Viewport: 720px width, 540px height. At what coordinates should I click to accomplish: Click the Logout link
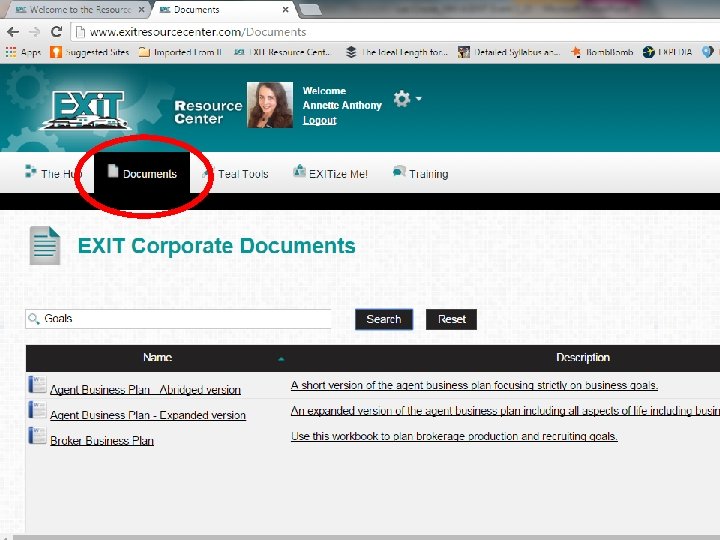320,120
